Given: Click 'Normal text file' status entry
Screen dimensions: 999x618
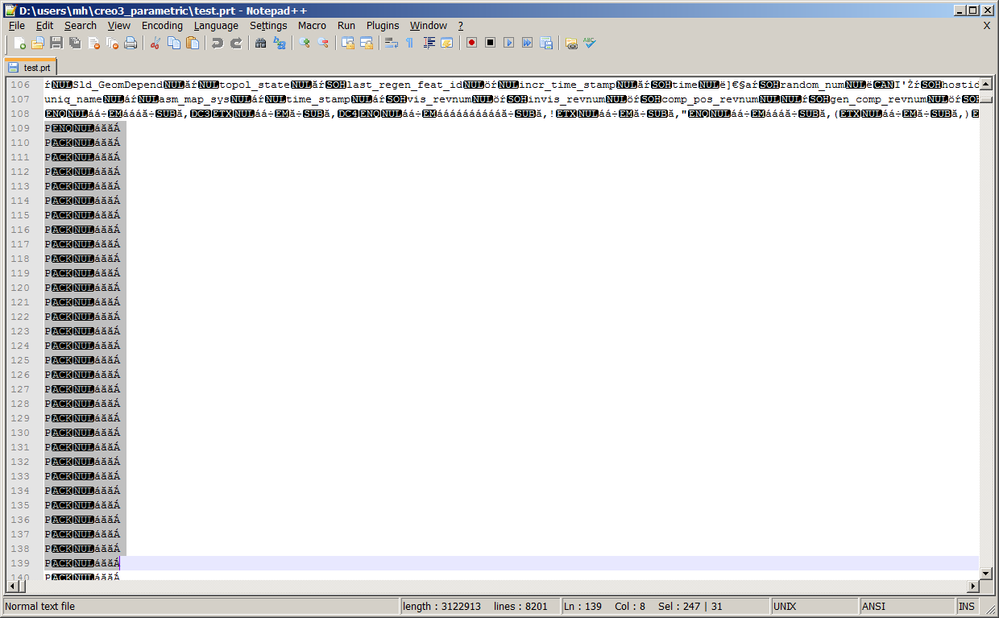Looking at the screenshot, I should coord(201,607).
